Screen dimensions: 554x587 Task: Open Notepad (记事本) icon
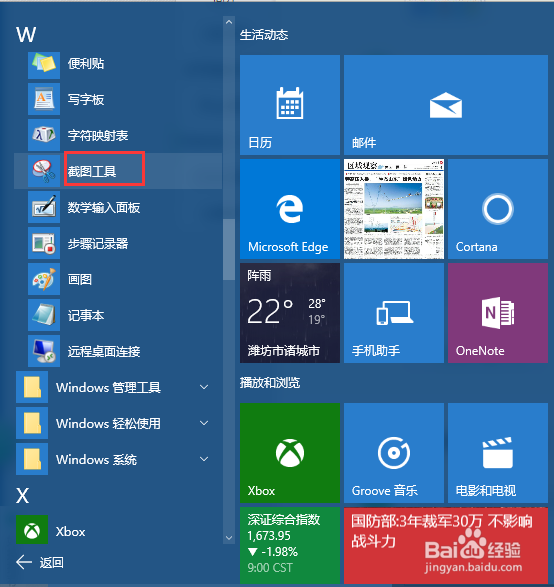point(44,315)
